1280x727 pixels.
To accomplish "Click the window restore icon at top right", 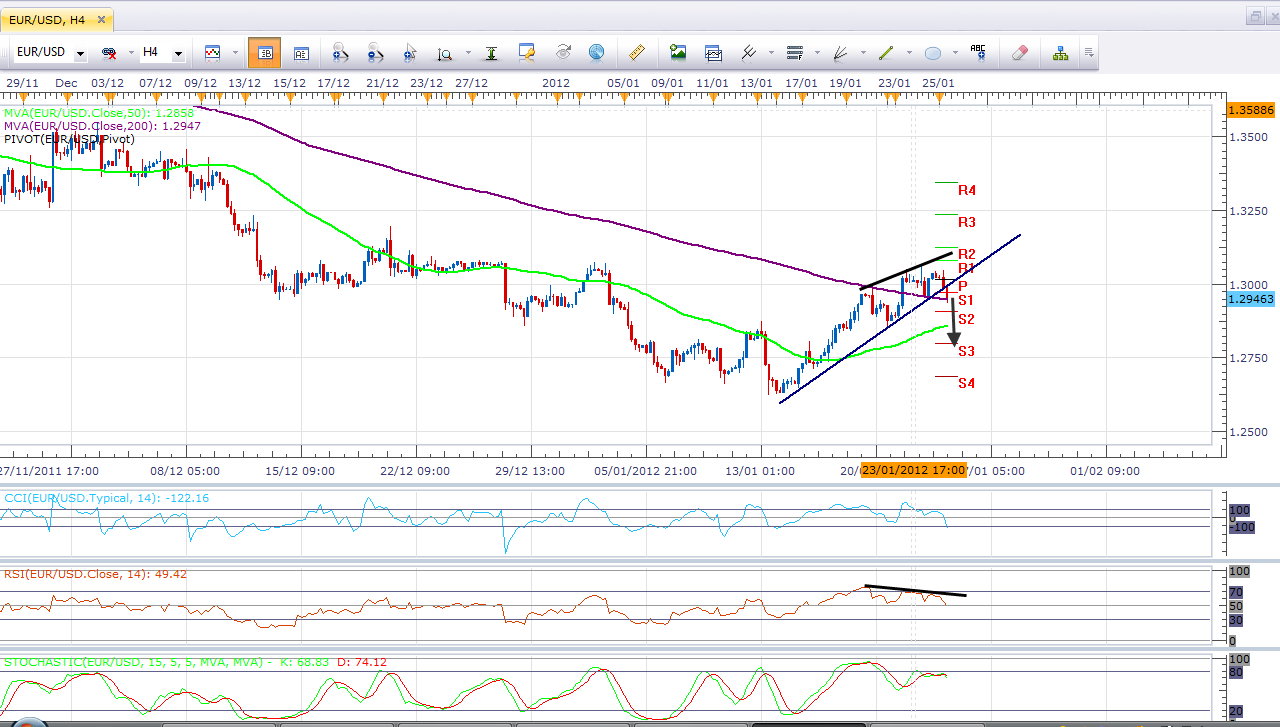I will coord(1254,16).
